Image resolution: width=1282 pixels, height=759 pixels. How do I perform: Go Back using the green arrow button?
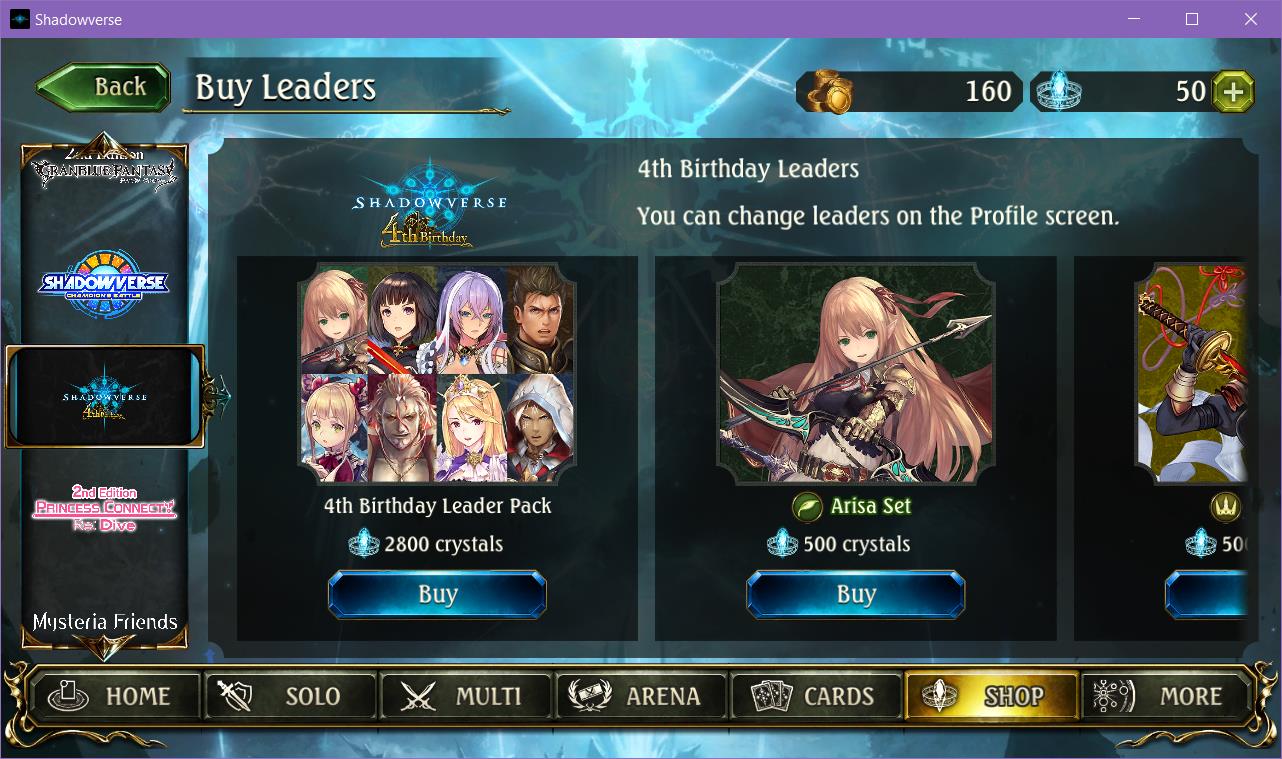coord(105,88)
